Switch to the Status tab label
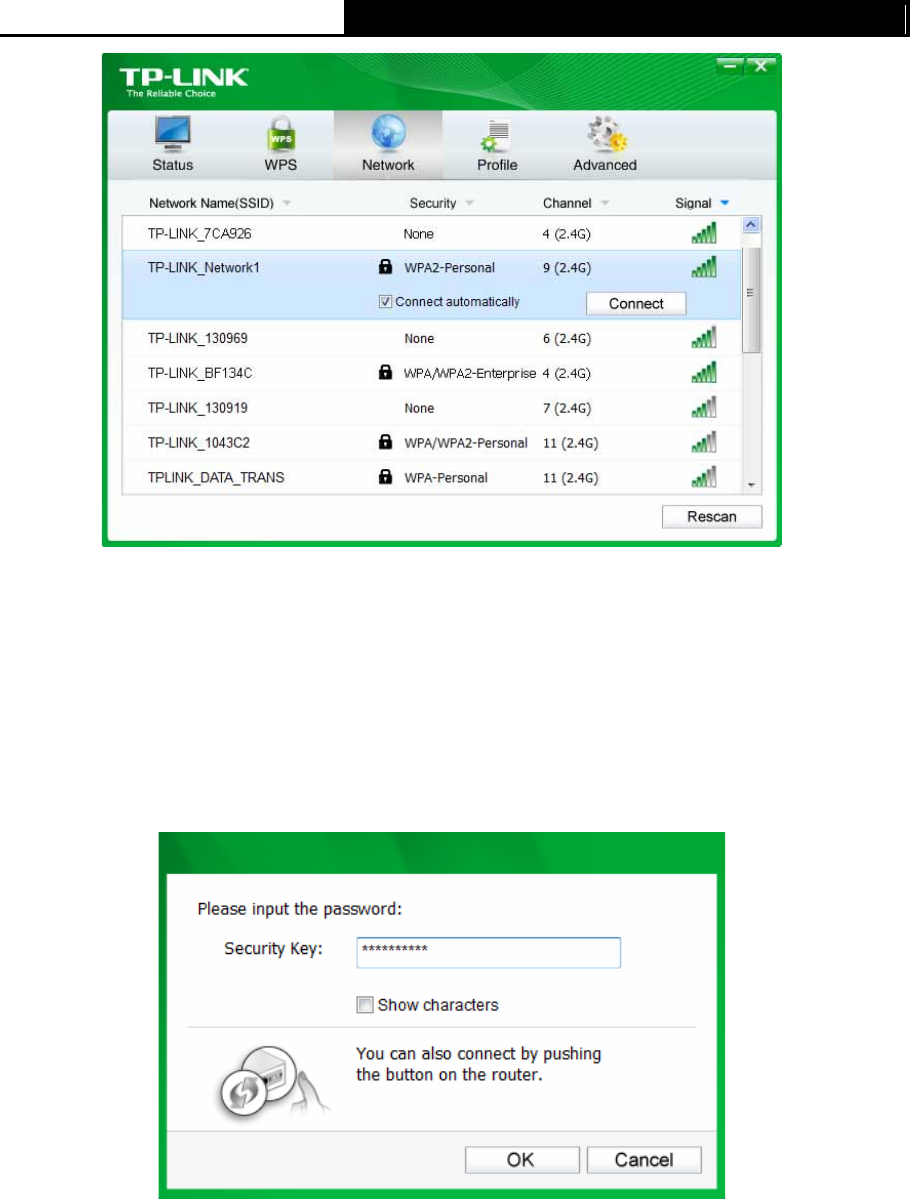The image size is (910, 1199). click(x=172, y=165)
